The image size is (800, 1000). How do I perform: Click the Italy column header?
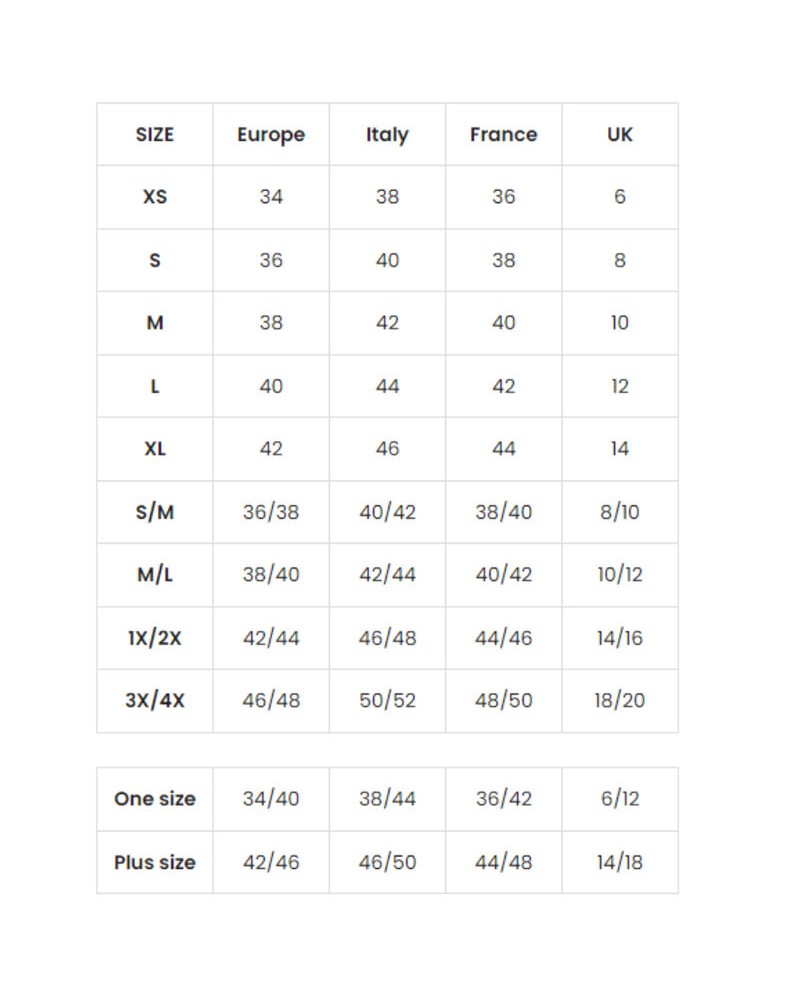[x=387, y=134]
